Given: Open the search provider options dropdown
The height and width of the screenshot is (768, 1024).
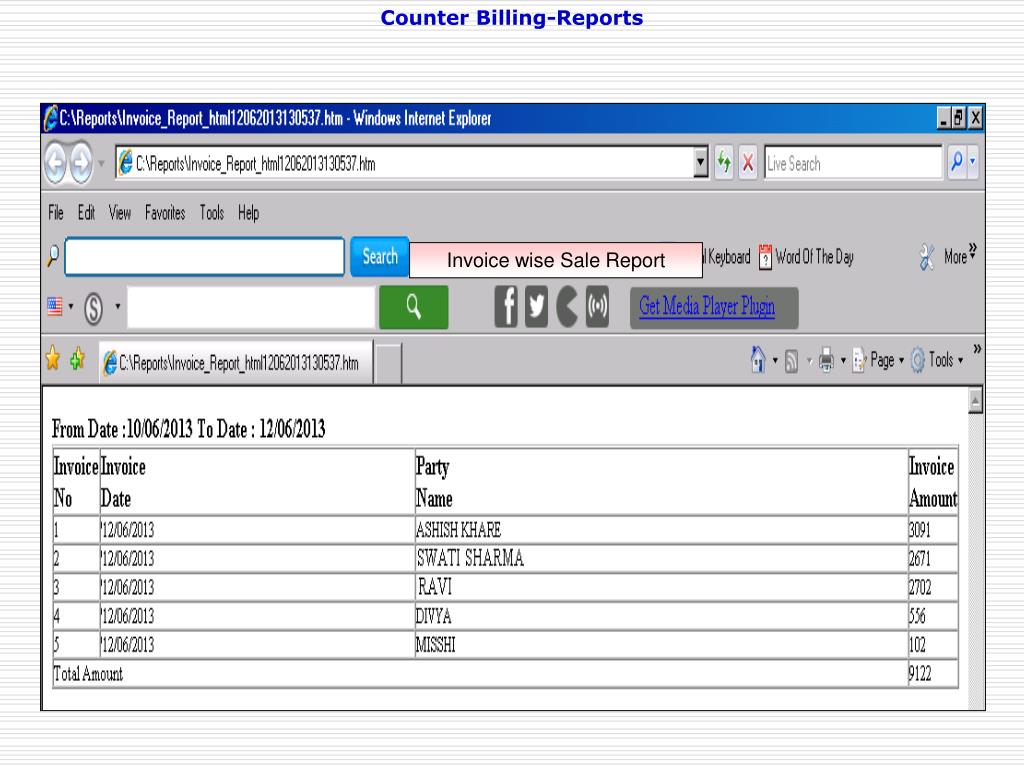Looking at the screenshot, I should point(972,161).
